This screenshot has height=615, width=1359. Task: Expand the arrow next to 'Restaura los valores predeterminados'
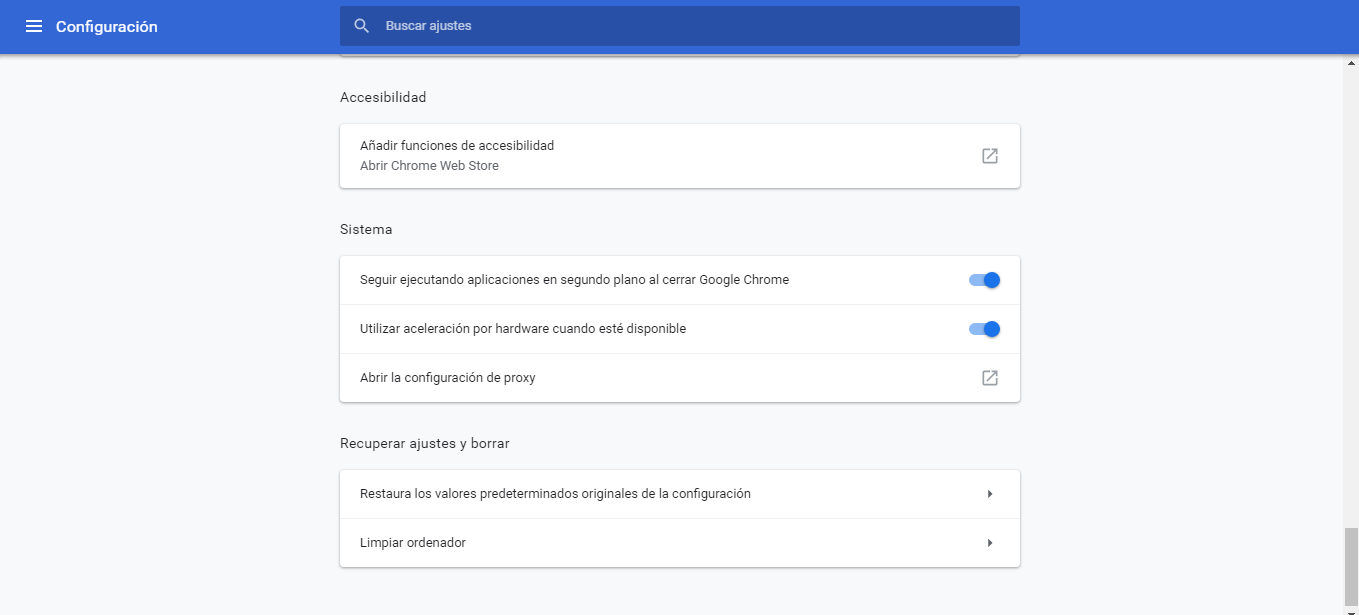[989, 494]
